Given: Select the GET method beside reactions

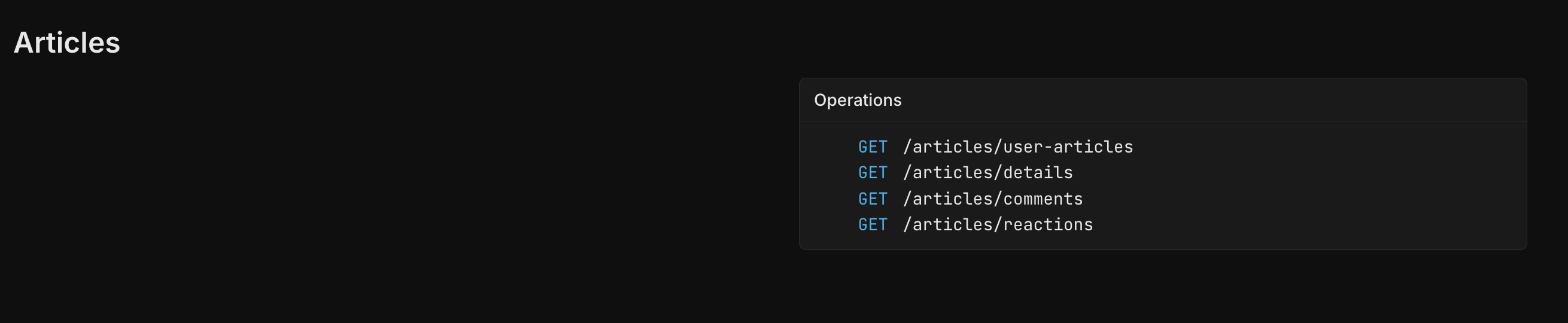Looking at the screenshot, I should pyautogui.click(x=872, y=224).
